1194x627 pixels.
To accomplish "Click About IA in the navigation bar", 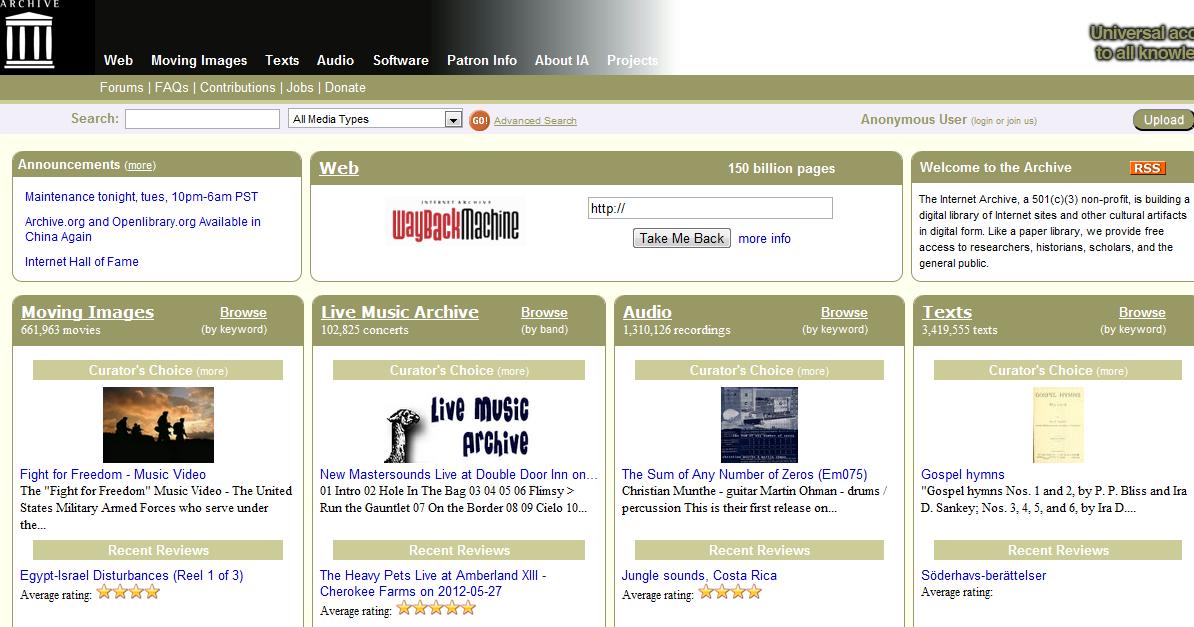I will coord(561,60).
